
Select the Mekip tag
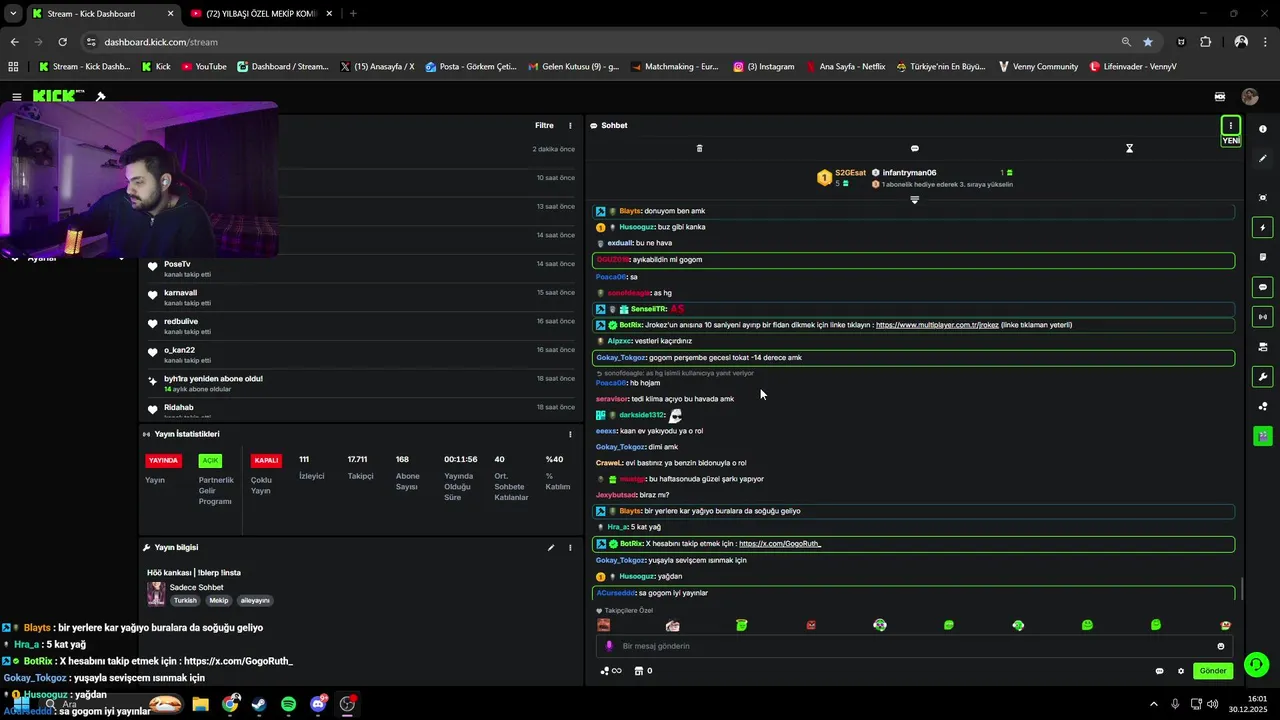coord(218,601)
